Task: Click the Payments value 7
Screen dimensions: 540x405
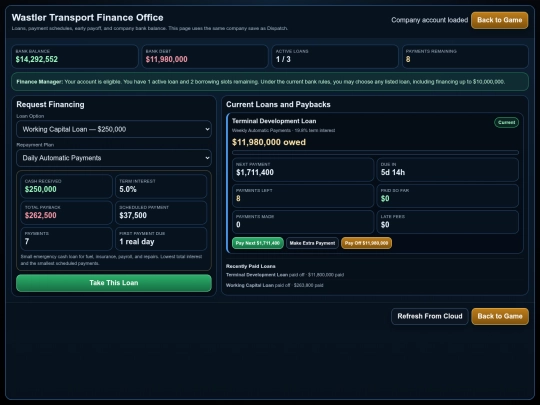Action: [27, 241]
